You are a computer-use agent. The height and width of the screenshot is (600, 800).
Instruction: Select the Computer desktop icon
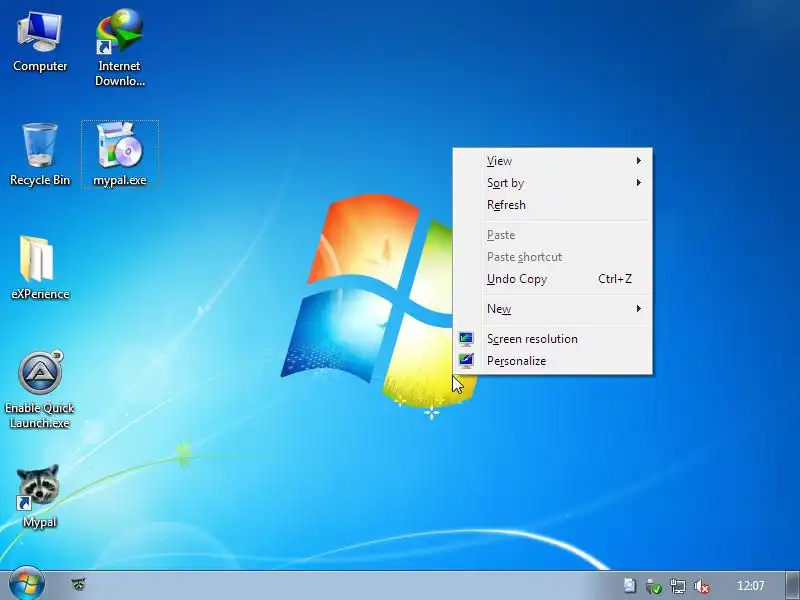(x=40, y=42)
